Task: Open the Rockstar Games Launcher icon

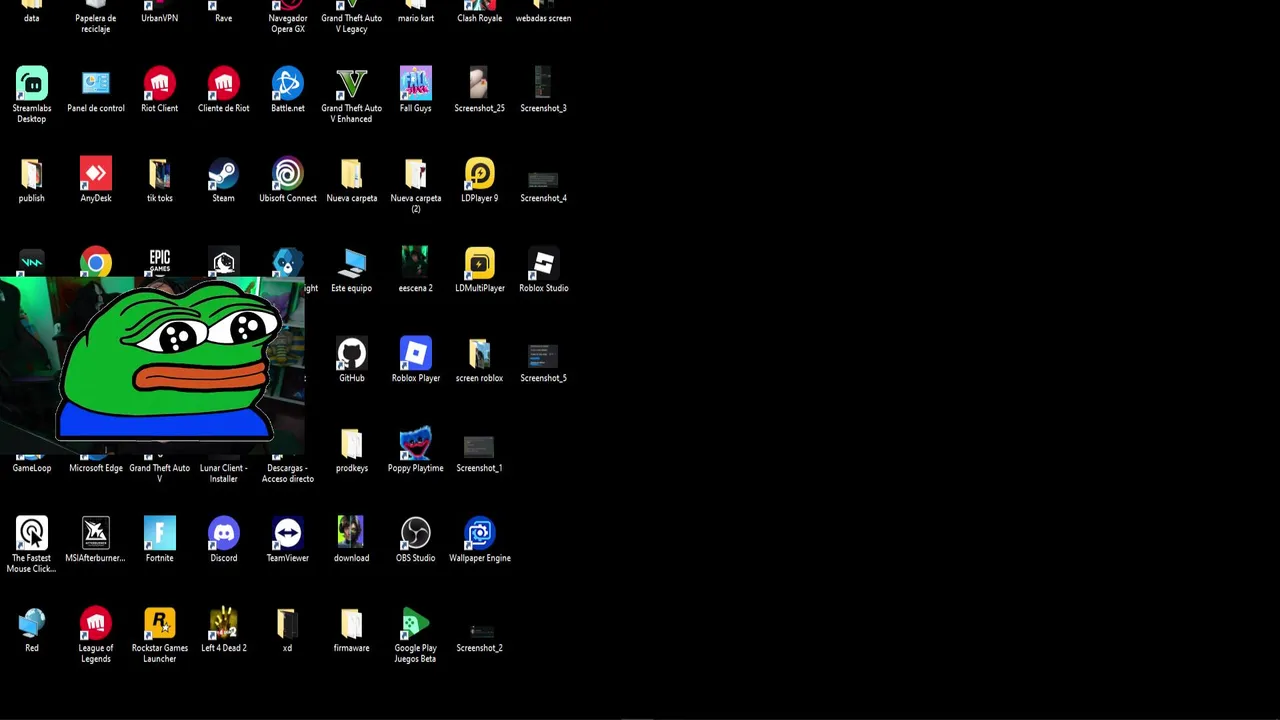Action: pyautogui.click(x=159, y=624)
